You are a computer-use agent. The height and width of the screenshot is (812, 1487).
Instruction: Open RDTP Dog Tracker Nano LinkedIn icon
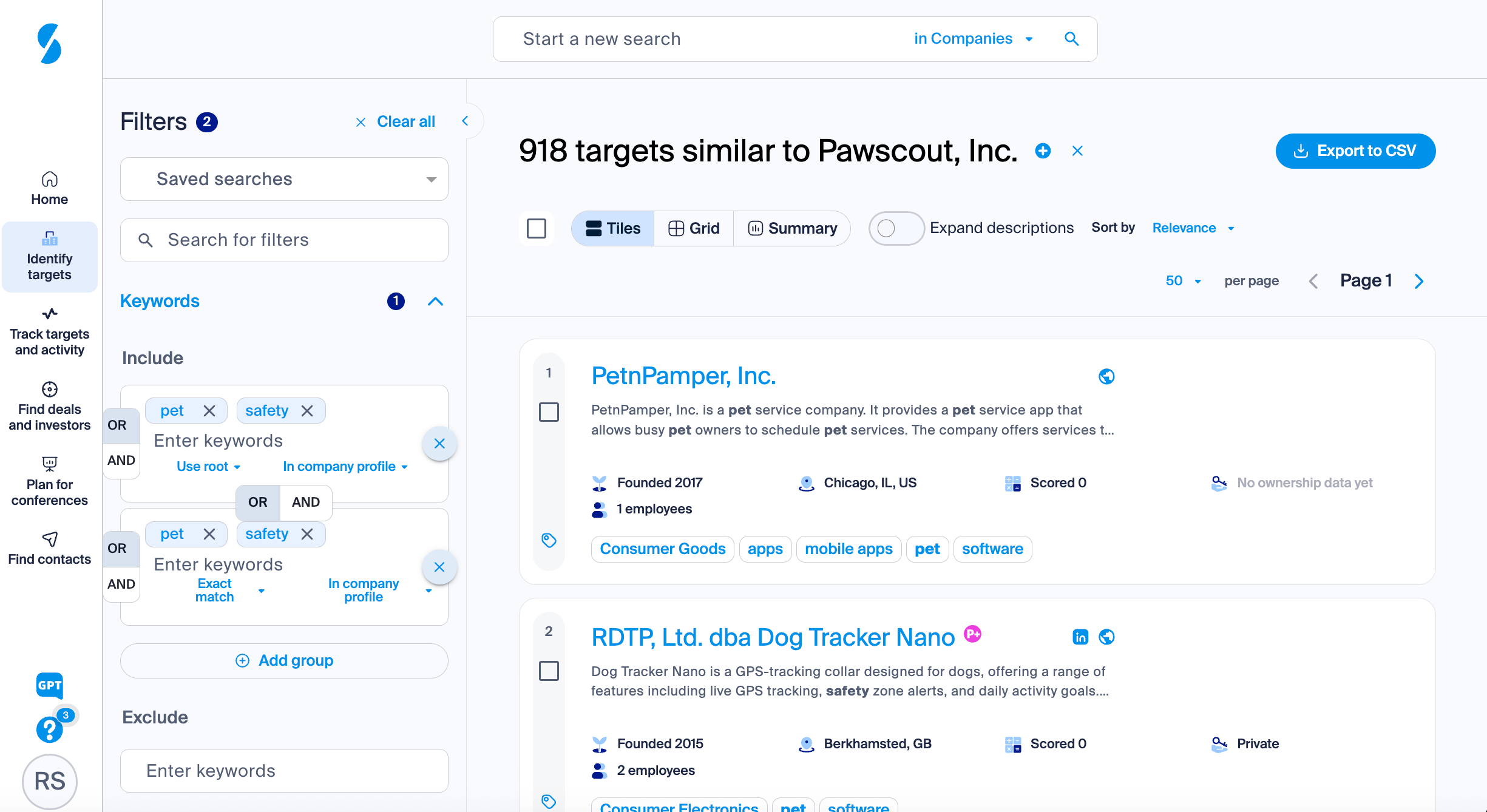click(x=1080, y=637)
